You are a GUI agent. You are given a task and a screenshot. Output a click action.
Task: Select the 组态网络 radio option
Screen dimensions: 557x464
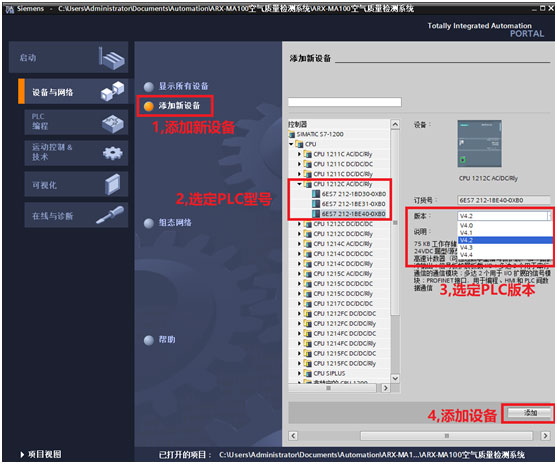(148, 223)
